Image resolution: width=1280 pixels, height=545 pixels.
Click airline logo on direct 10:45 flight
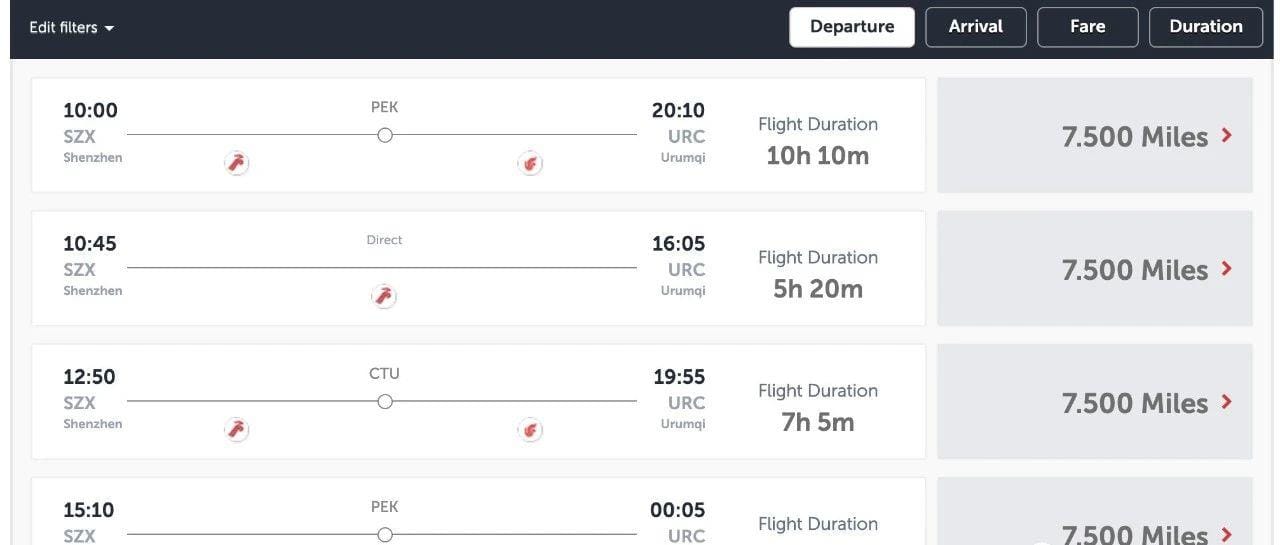pos(383,296)
